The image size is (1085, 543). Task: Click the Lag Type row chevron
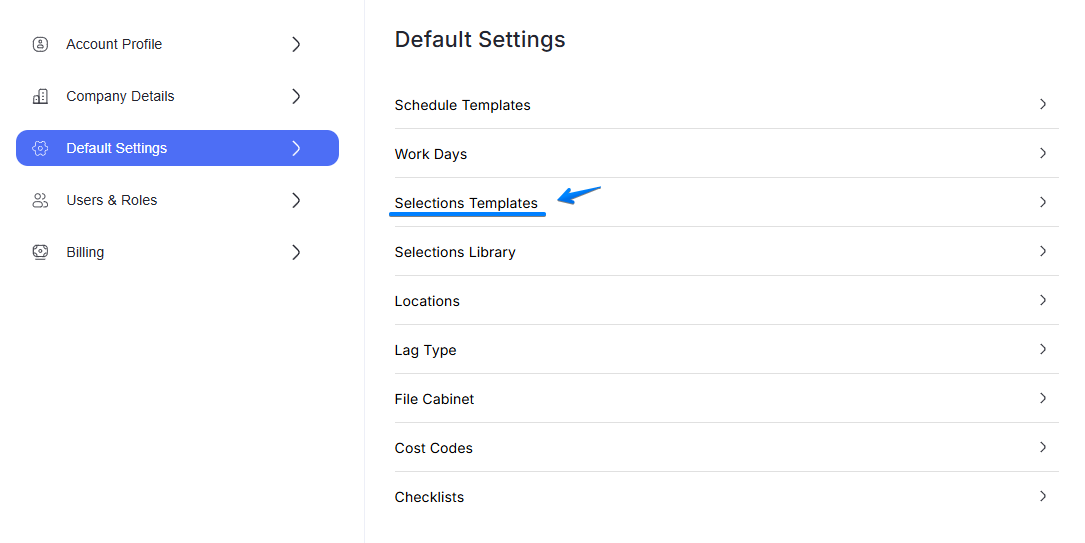[1043, 349]
